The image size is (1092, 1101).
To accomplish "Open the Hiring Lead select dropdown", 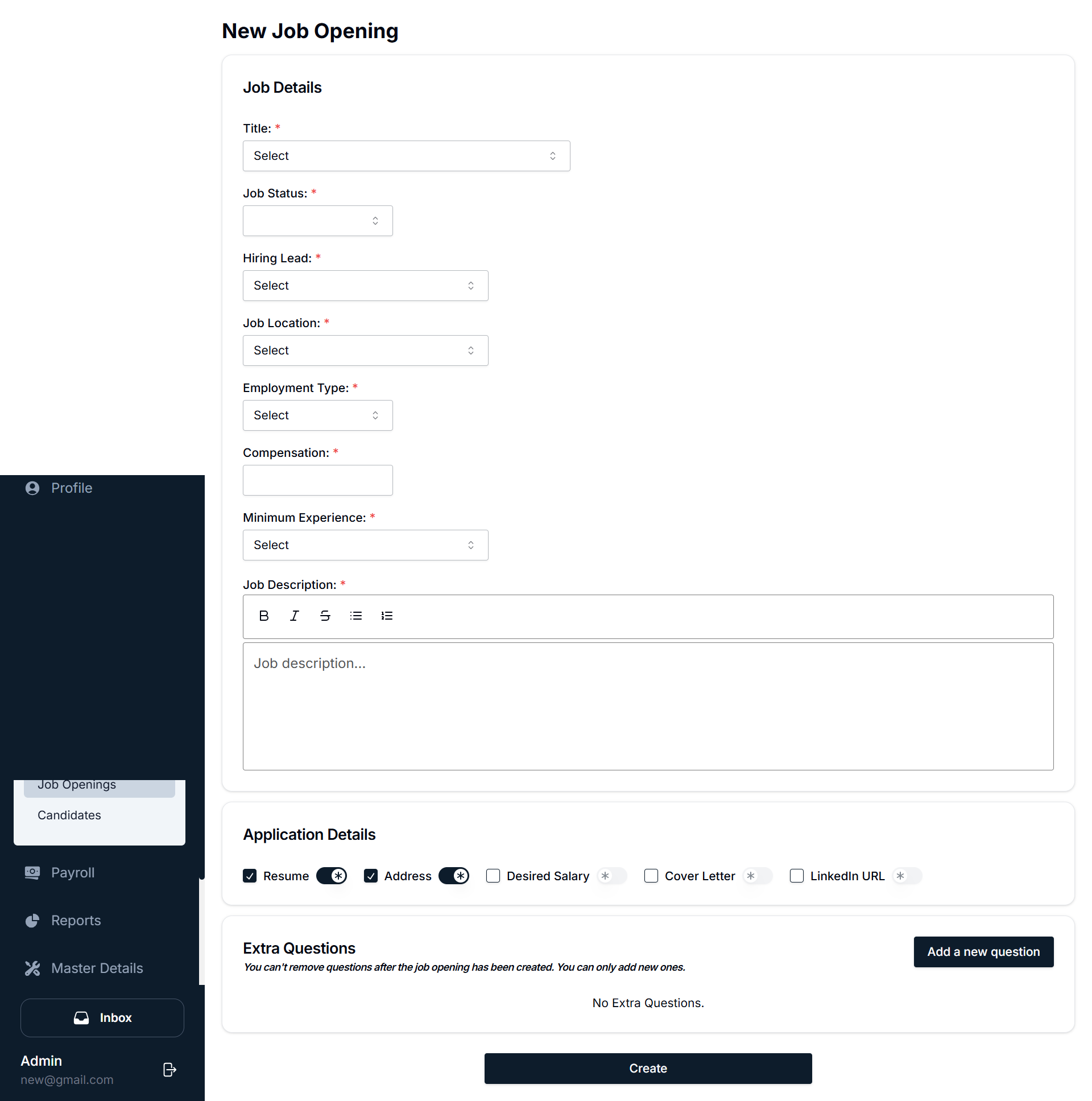I will (x=365, y=286).
